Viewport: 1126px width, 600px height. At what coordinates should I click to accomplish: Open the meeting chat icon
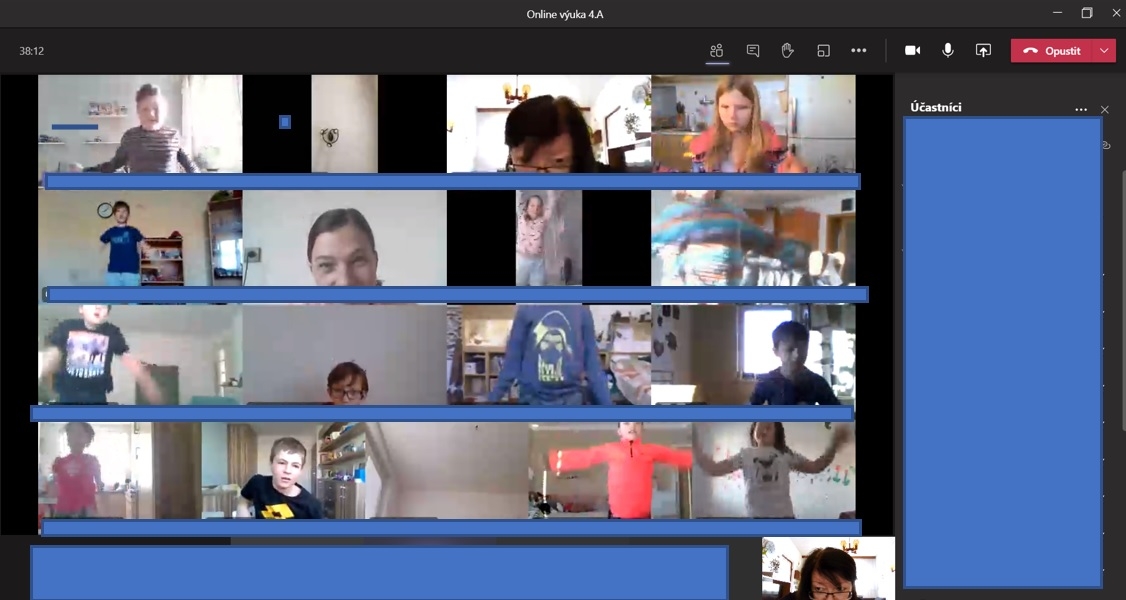click(753, 50)
